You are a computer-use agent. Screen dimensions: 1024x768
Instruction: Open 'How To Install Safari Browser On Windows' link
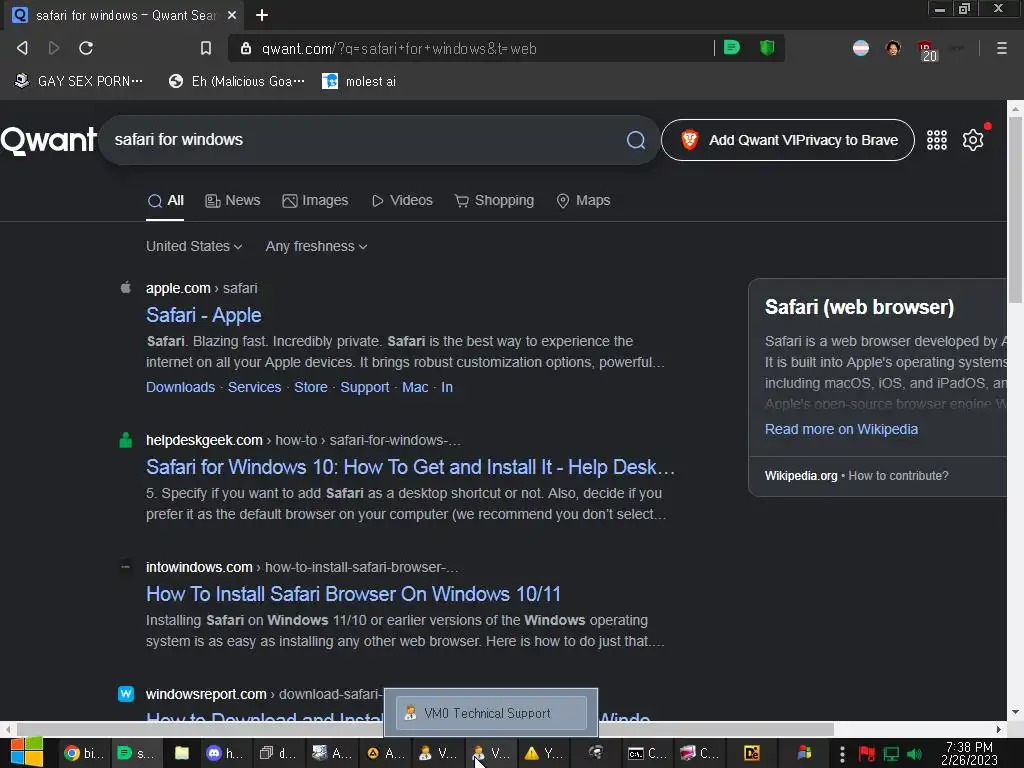tap(353, 594)
